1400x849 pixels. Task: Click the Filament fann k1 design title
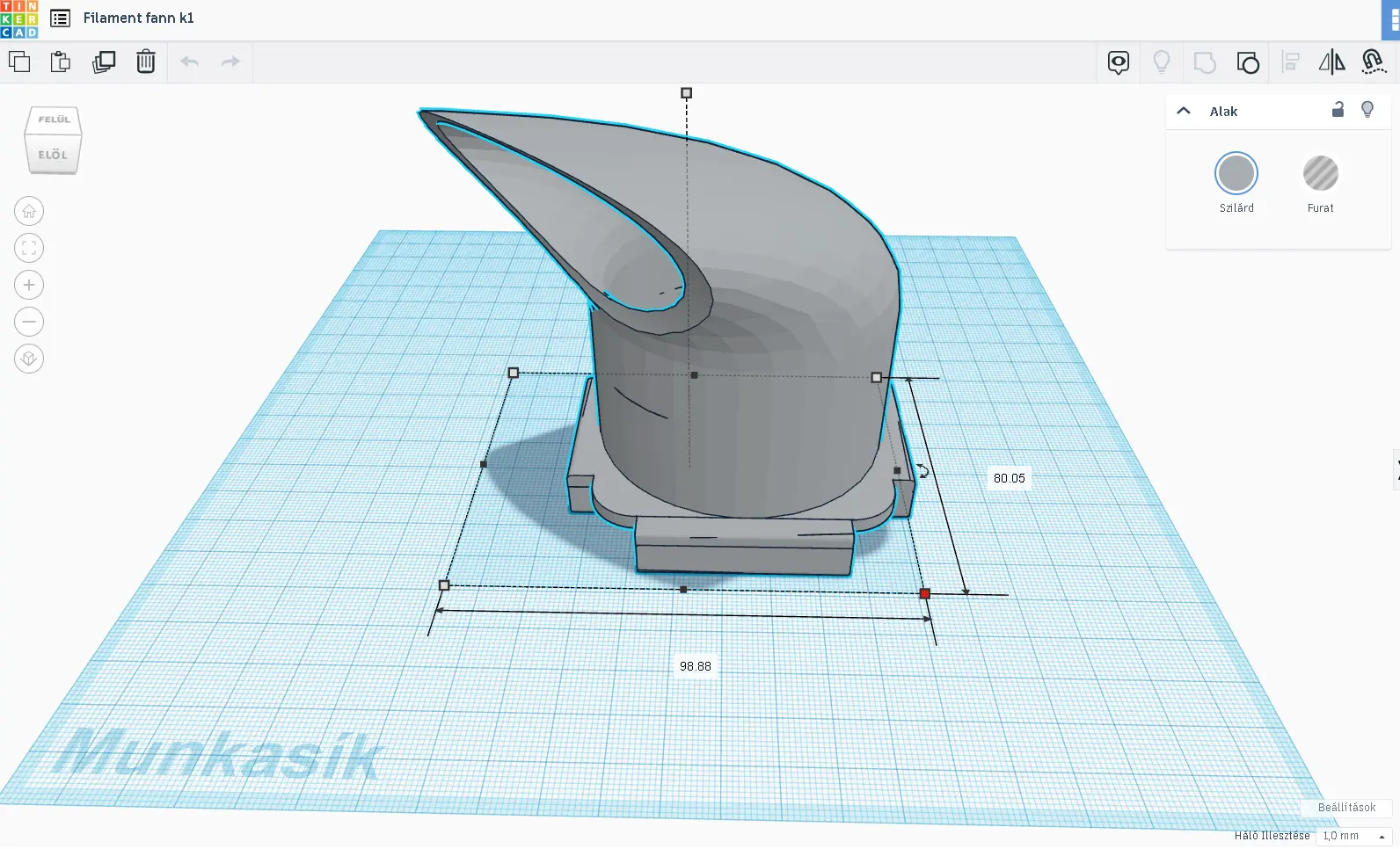[139, 18]
